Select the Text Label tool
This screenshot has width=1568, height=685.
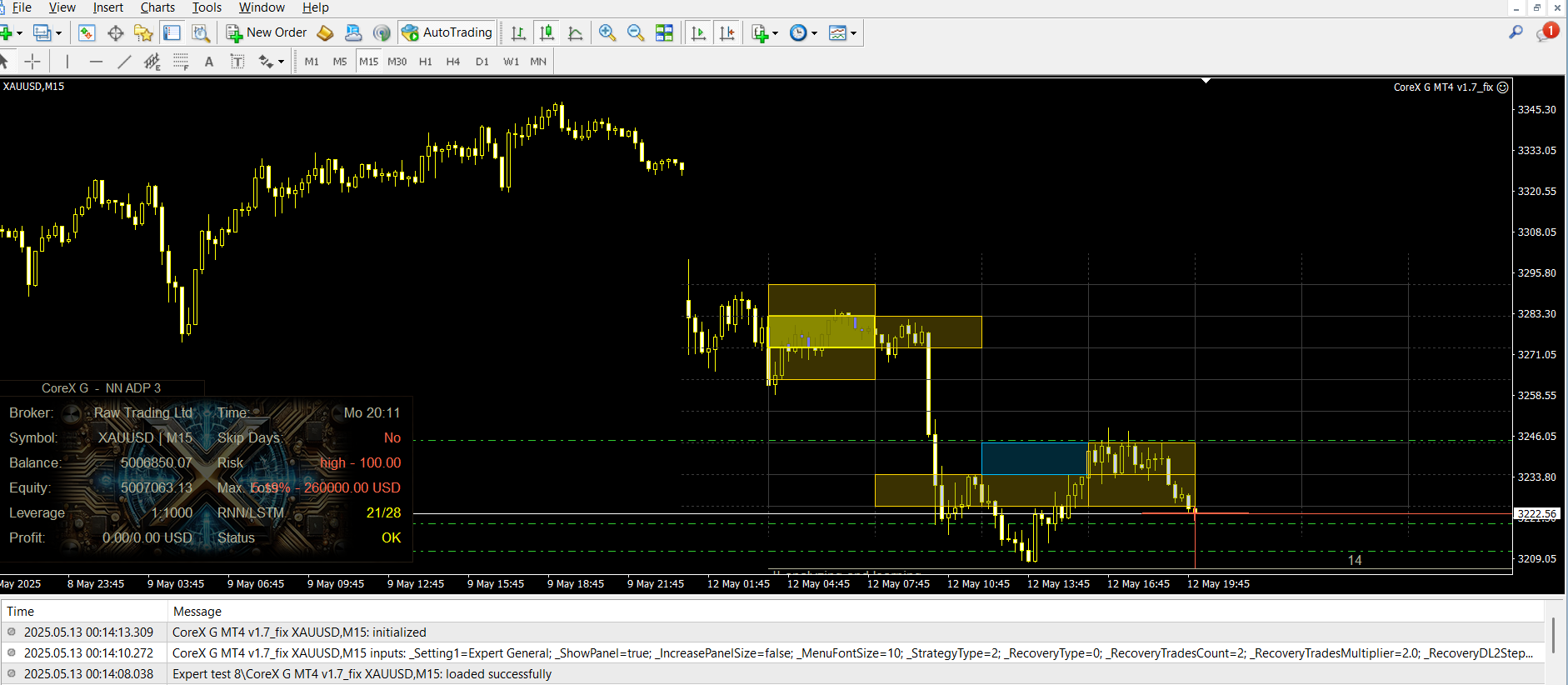point(237,61)
